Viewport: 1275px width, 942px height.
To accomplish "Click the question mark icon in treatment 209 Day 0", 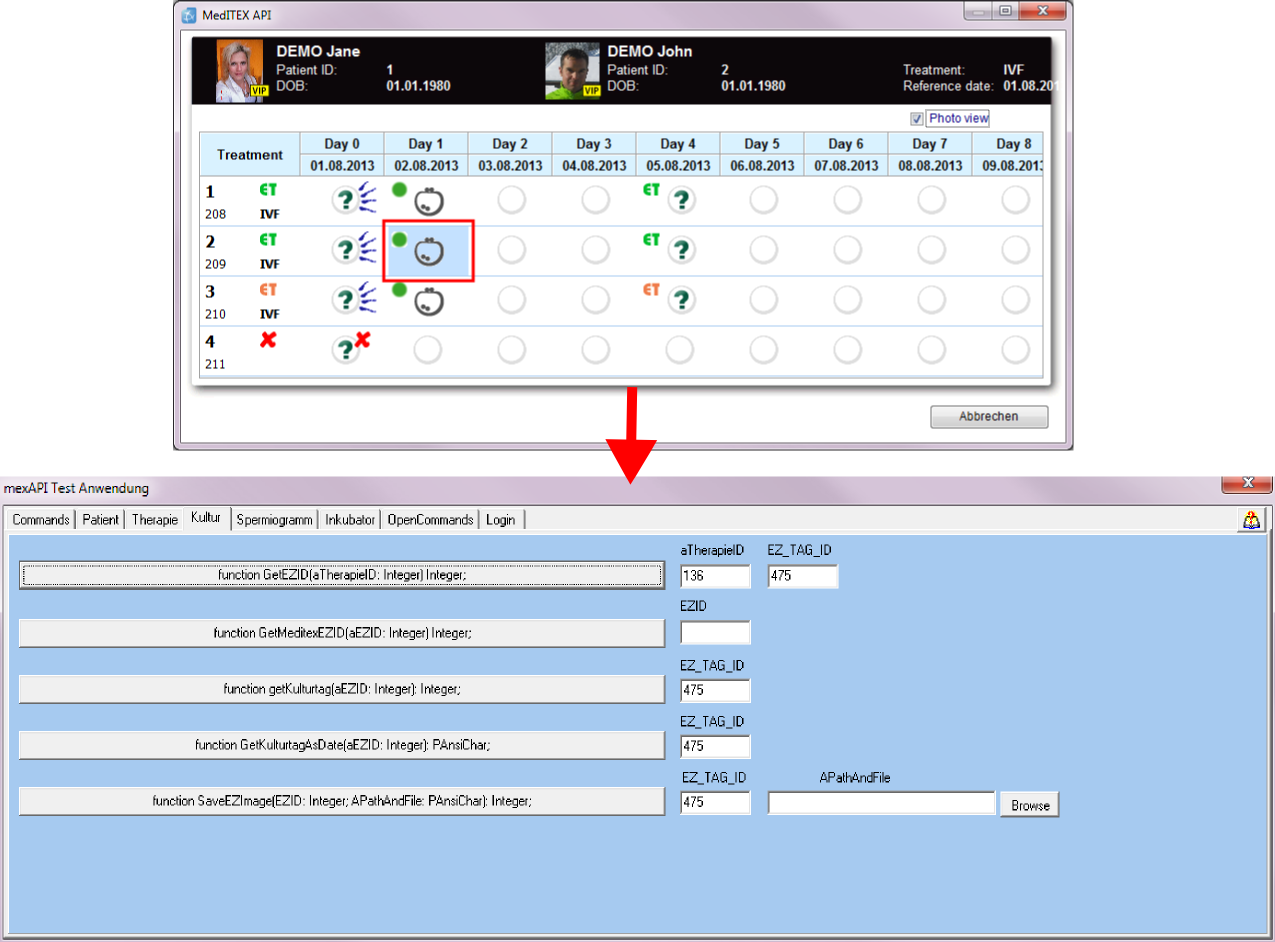I will (x=345, y=250).
